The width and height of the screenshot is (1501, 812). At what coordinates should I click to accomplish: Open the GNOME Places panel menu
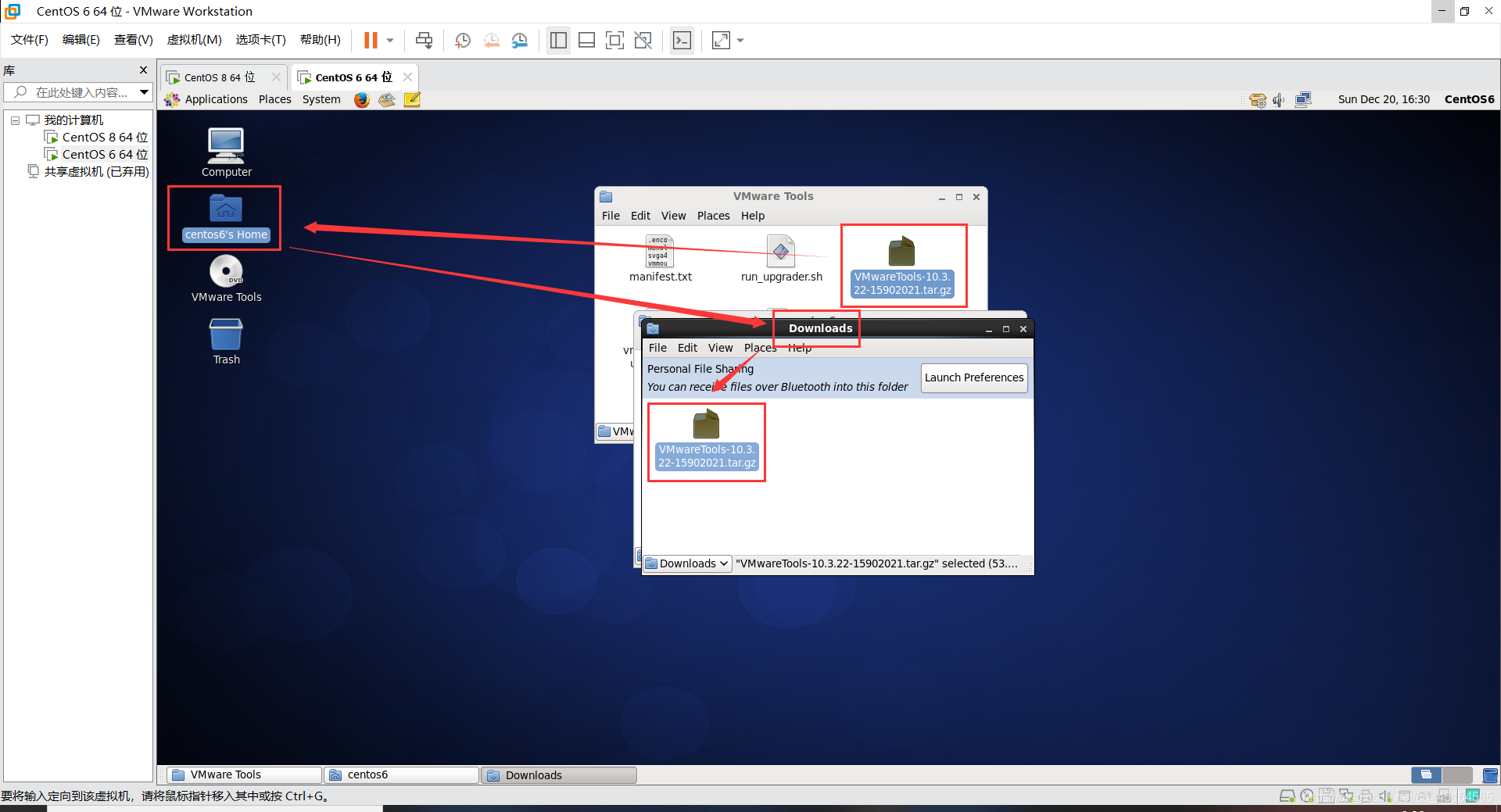coord(275,99)
